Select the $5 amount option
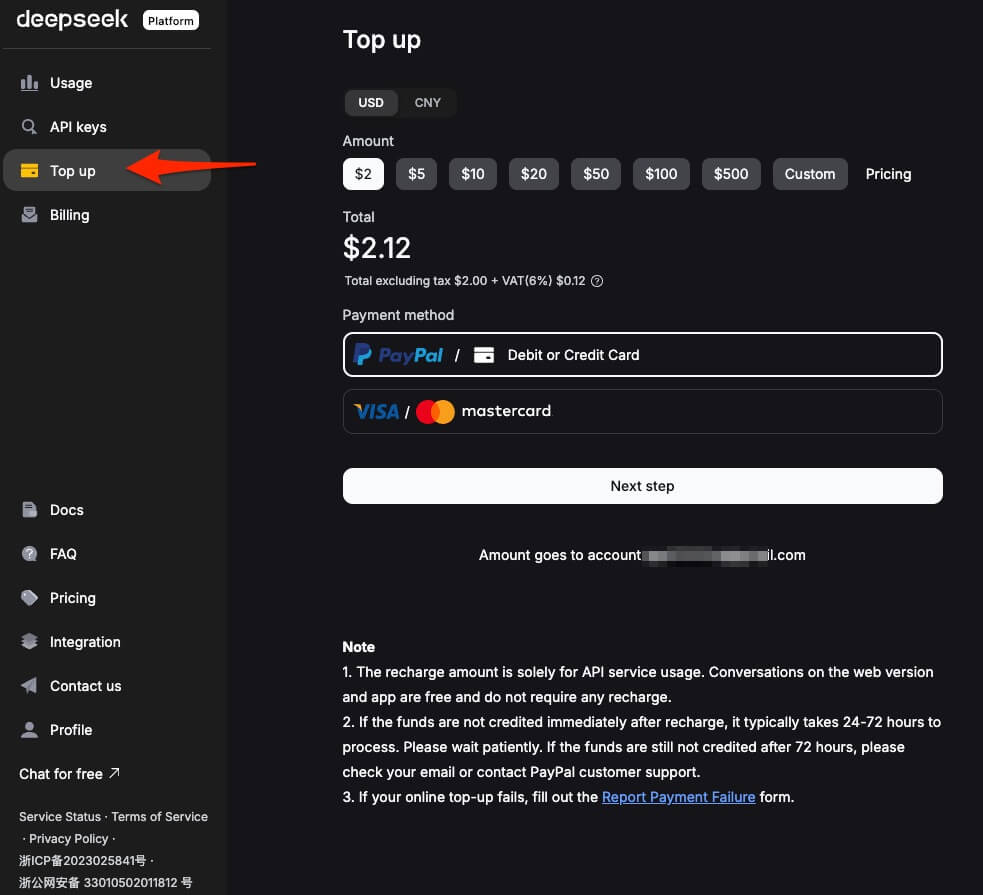The width and height of the screenshot is (983, 895). 416,174
